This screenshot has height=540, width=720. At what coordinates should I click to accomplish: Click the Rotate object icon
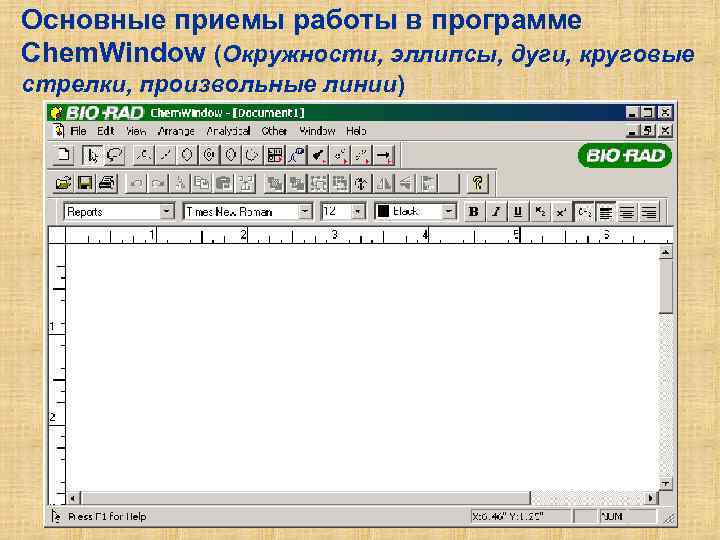click(x=361, y=184)
